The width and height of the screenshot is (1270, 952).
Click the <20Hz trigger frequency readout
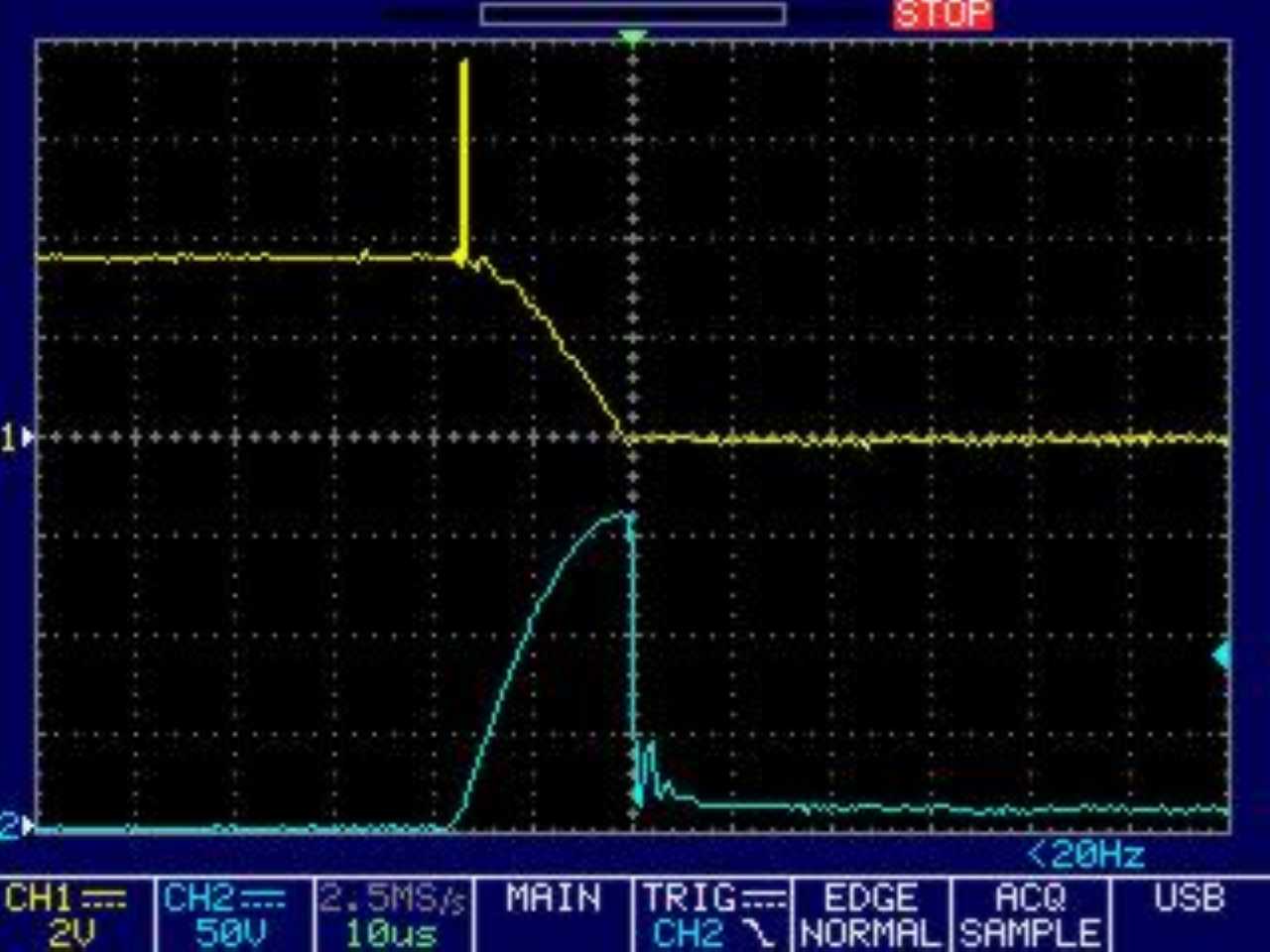[1086, 855]
